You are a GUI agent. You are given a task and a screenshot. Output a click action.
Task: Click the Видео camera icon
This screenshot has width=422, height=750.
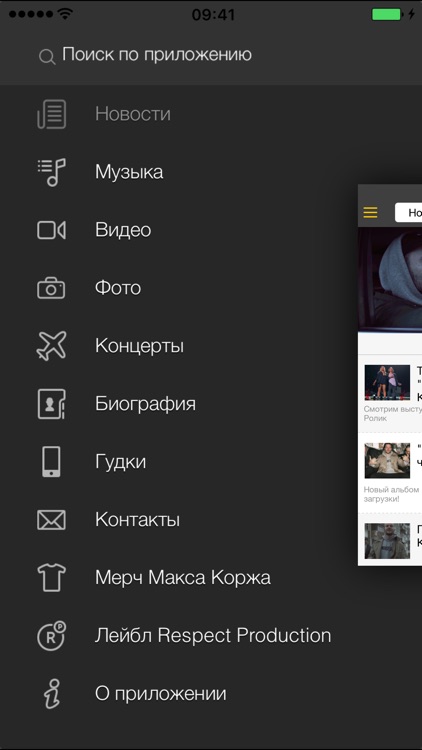[x=51, y=230]
